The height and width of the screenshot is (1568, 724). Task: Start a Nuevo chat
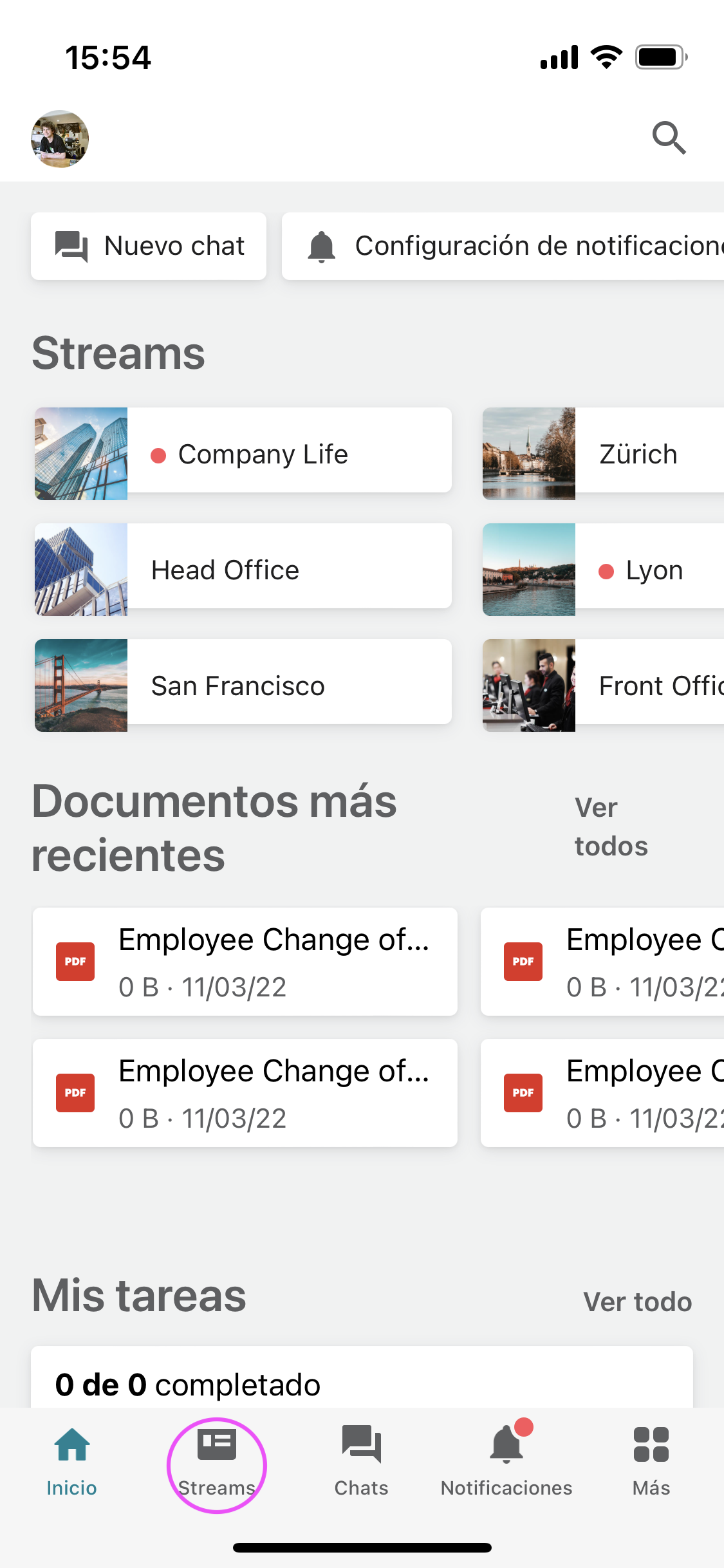click(149, 246)
